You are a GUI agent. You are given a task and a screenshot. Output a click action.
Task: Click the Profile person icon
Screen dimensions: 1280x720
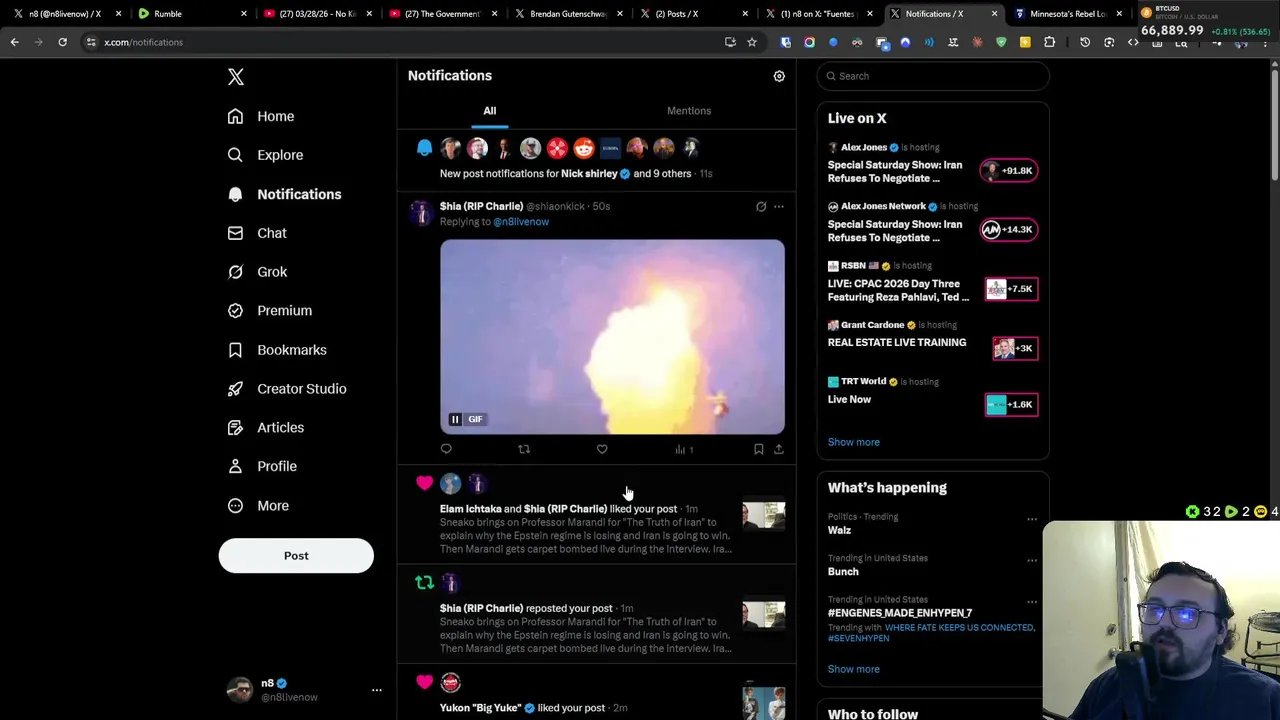(235, 466)
